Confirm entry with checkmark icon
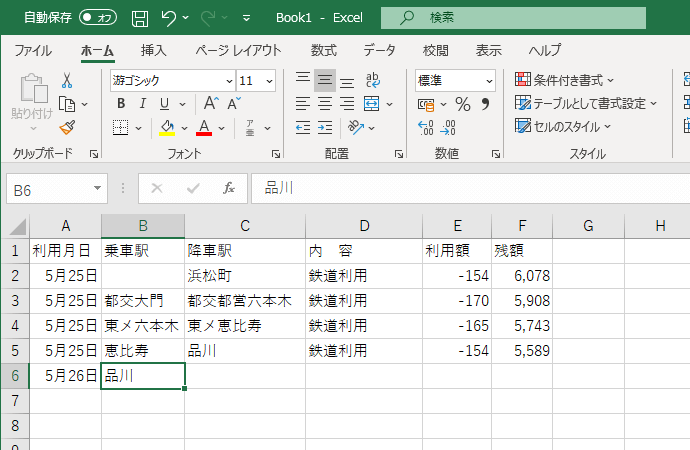 (193, 188)
